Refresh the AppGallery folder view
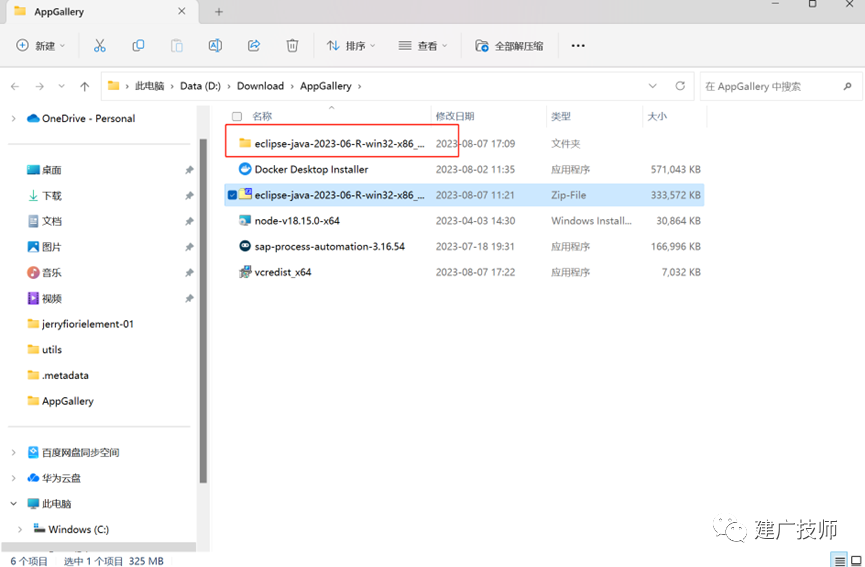865x567 pixels. pos(680,85)
